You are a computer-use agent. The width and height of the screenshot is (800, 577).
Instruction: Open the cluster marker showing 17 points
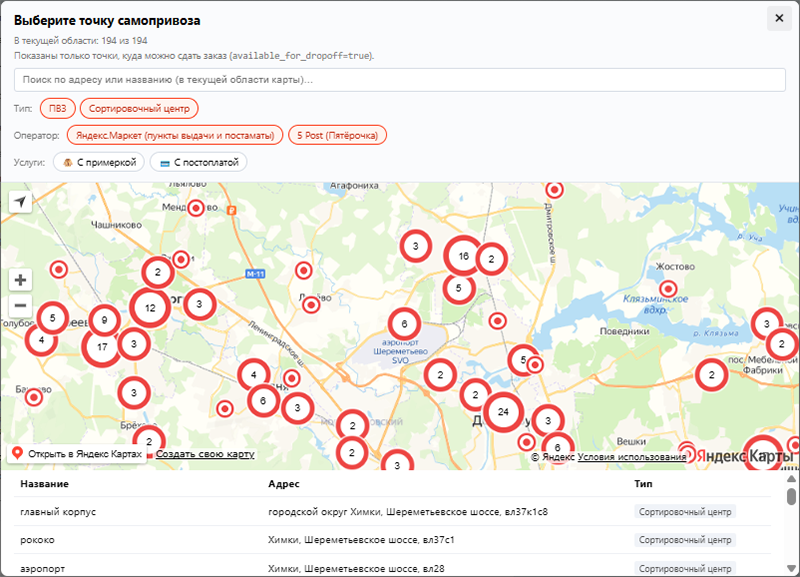point(102,347)
